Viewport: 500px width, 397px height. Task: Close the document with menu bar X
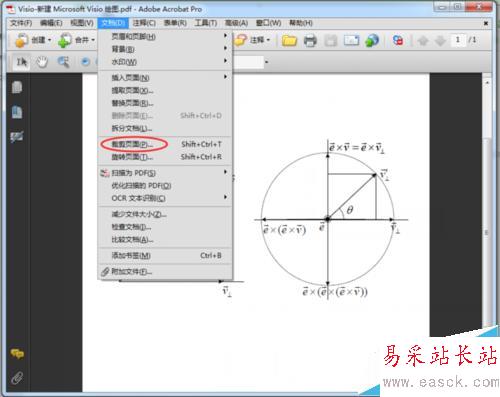(x=486, y=23)
